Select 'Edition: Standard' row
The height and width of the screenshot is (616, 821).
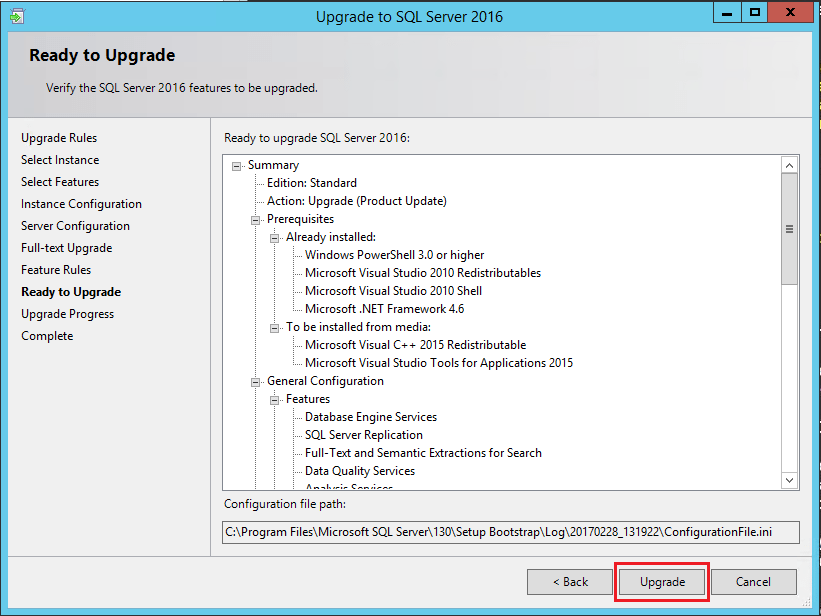coord(312,183)
